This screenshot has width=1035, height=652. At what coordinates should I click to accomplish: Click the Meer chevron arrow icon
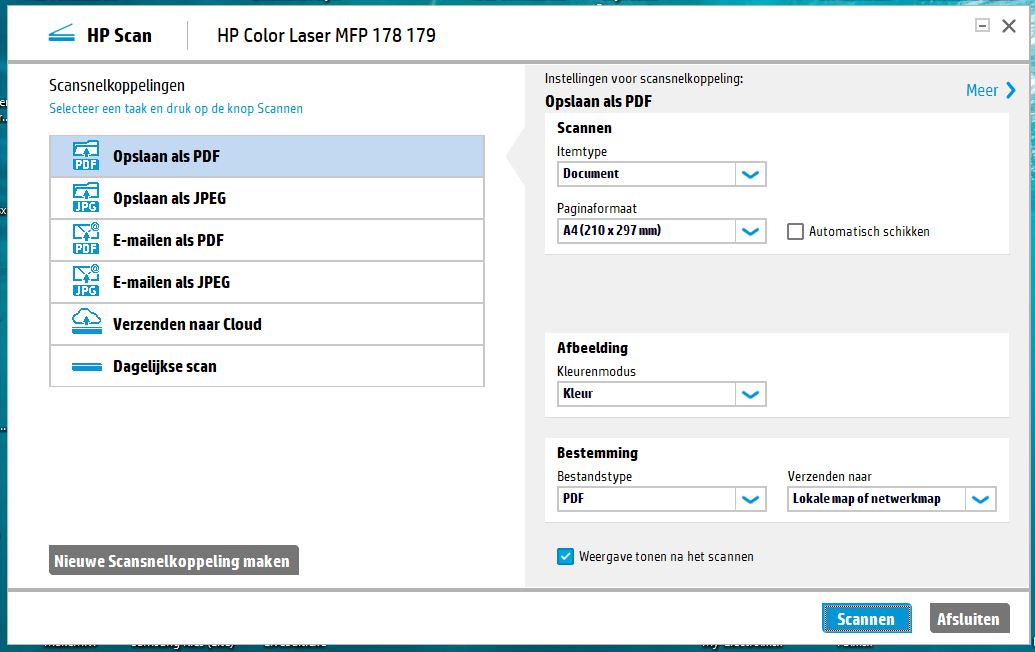click(1010, 91)
